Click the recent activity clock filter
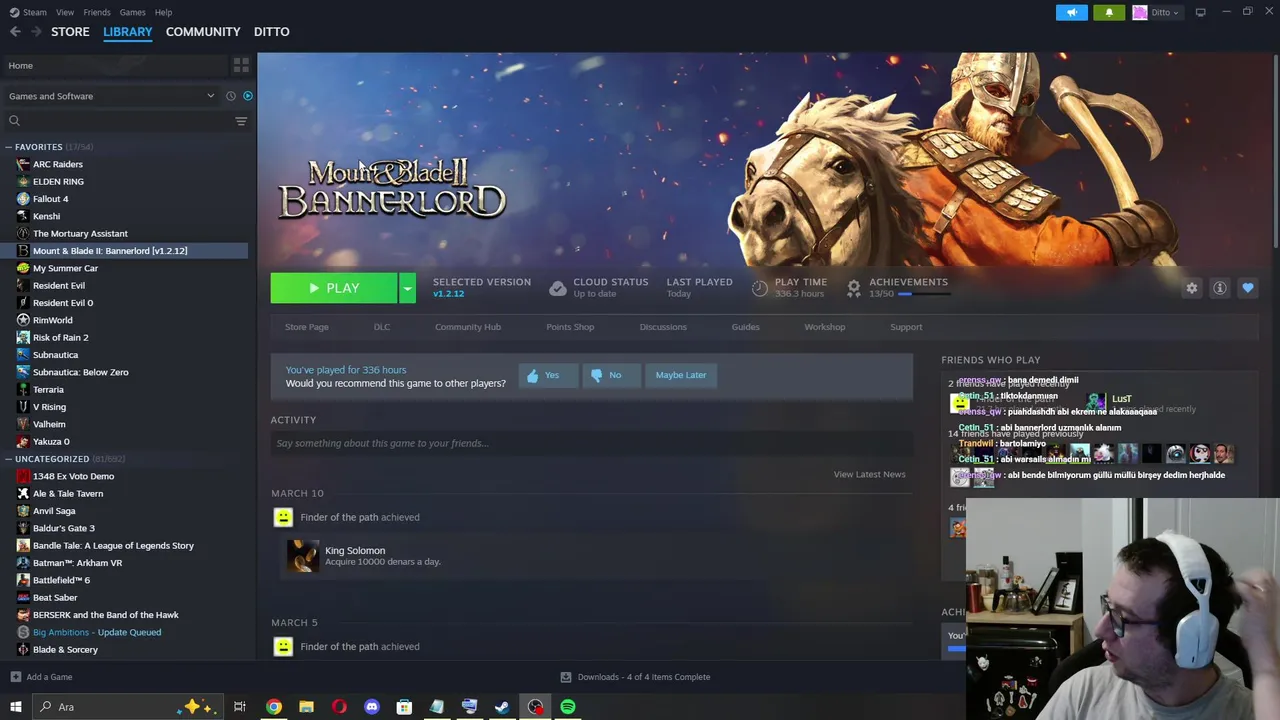Image resolution: width=1280 pixels, height=720 pixels. pyautogui.click(x=231, y=96)
